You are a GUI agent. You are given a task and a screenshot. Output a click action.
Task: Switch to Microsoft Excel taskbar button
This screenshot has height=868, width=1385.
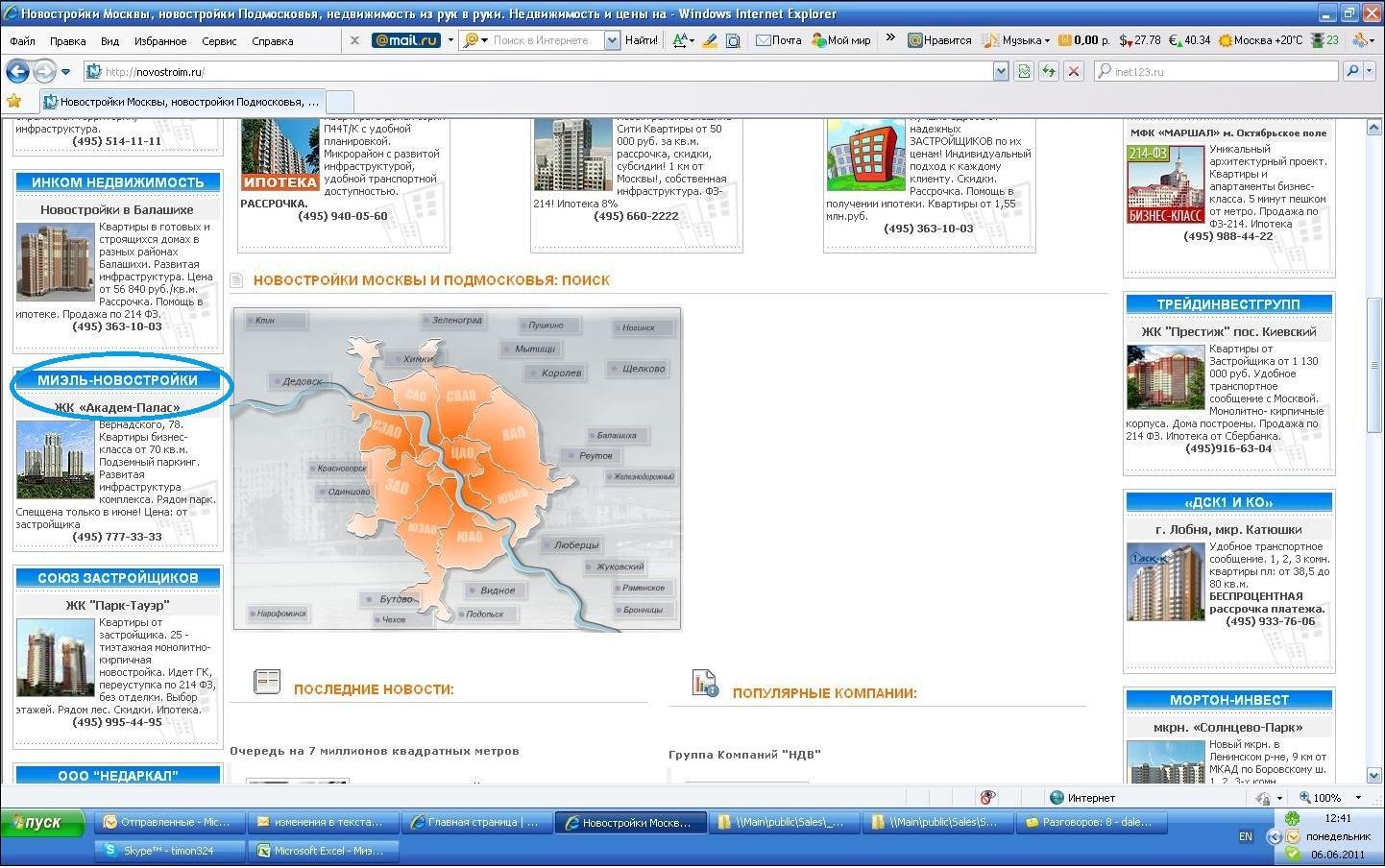323,851
